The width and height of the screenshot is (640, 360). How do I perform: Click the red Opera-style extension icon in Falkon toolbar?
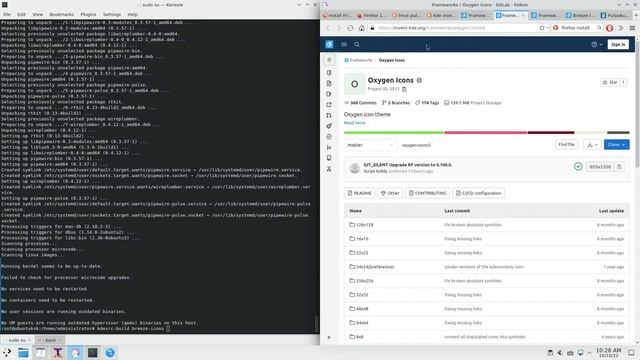609,28
